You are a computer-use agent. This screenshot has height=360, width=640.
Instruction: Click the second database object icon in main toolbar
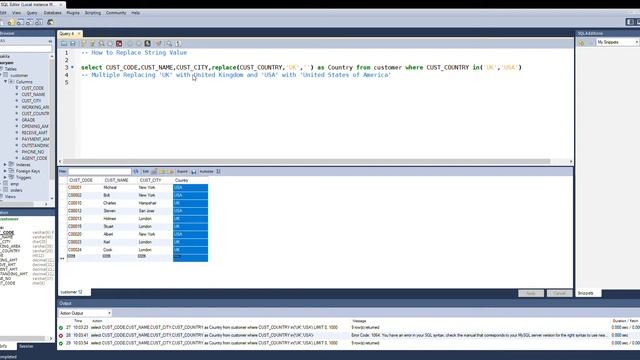pos(20,22)
